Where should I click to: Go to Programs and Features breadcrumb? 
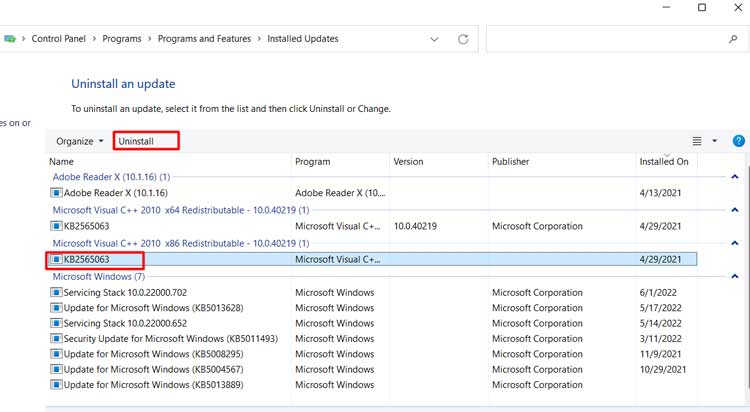pos(204,39)
